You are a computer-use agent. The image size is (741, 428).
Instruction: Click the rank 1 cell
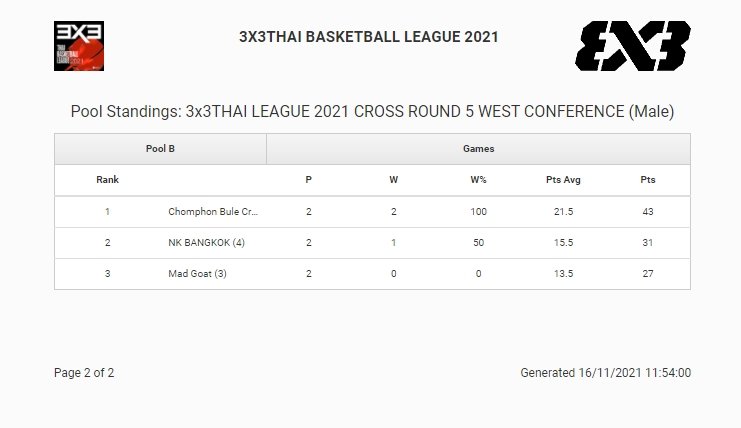point(107,212)
